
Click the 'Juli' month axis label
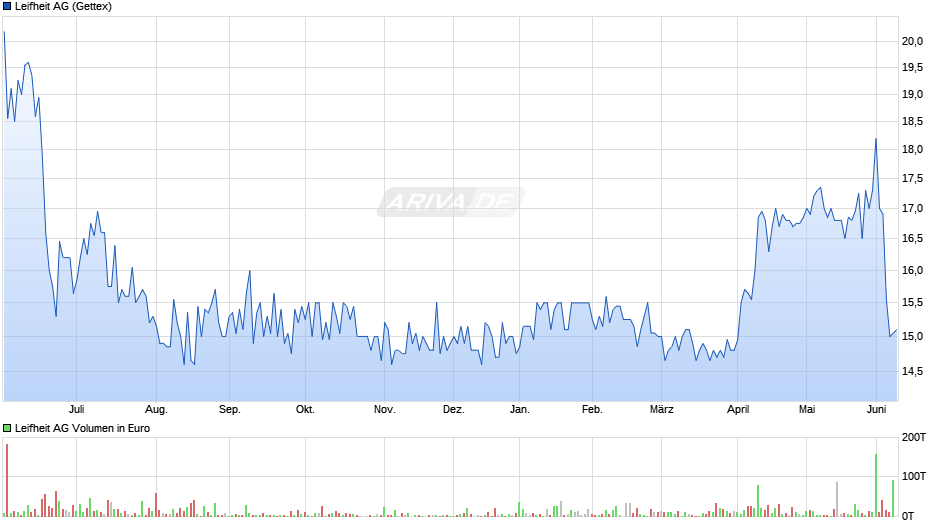[76, 409]
